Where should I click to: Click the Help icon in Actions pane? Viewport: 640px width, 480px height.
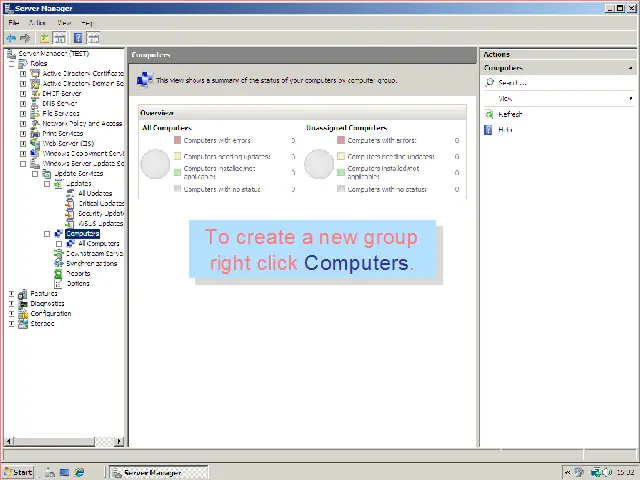point(489,130)
